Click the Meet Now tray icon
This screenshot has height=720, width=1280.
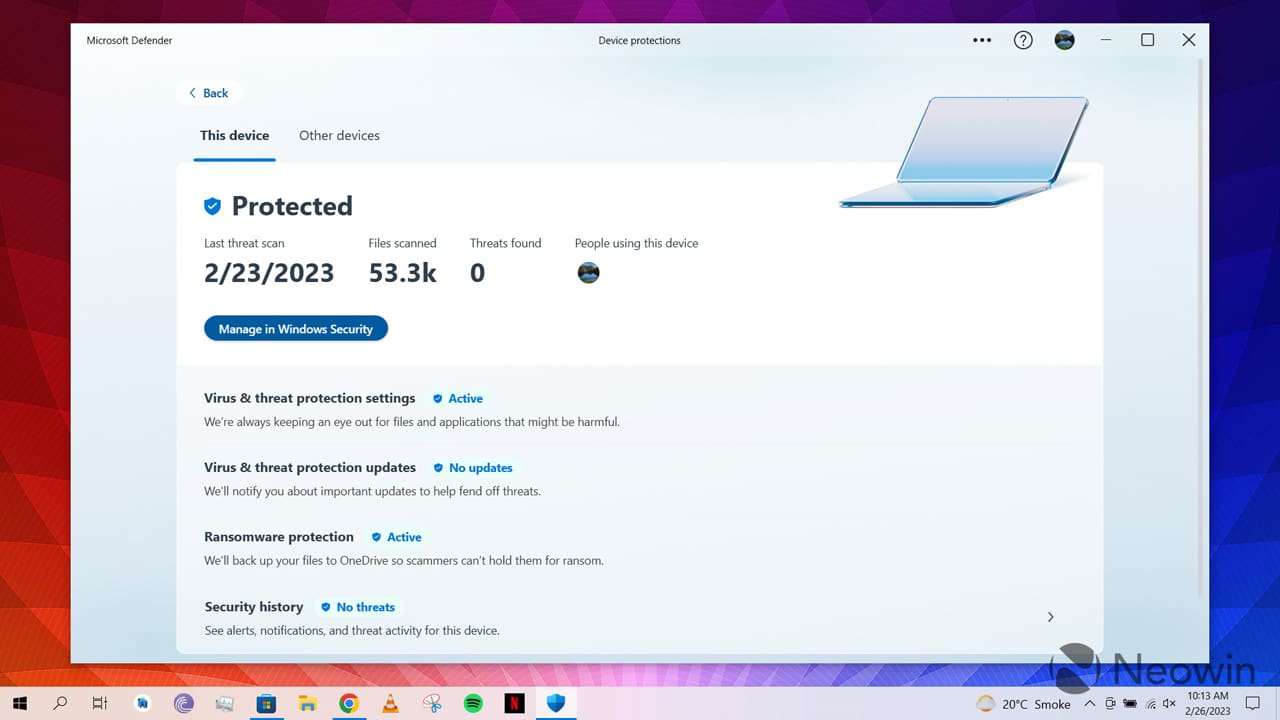(1111, 704)
